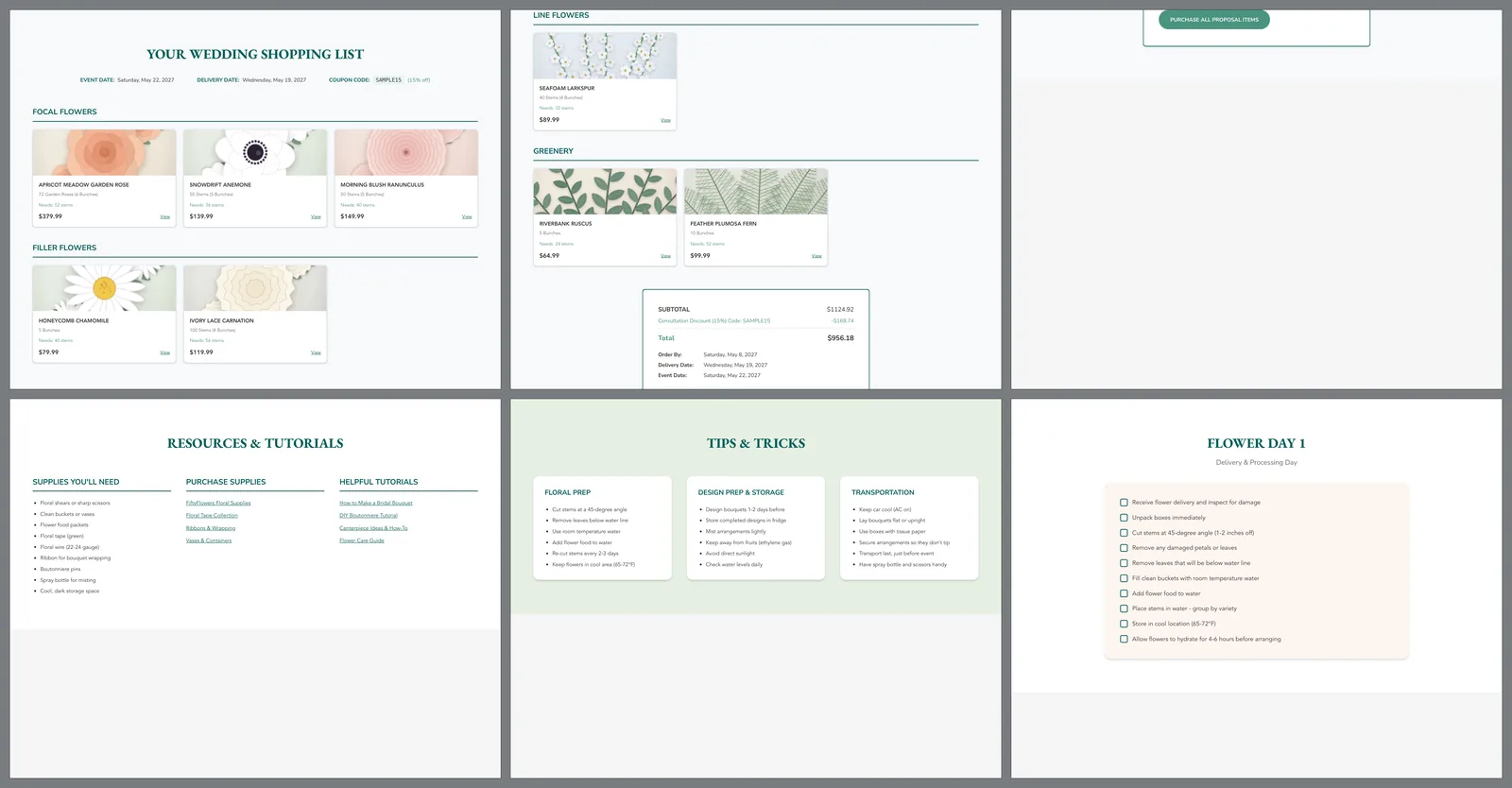The width and height of the screenshot is (1512, 788).
Task: Click 'Keep car cool (AC on)' tip
Action: [885, 509]
